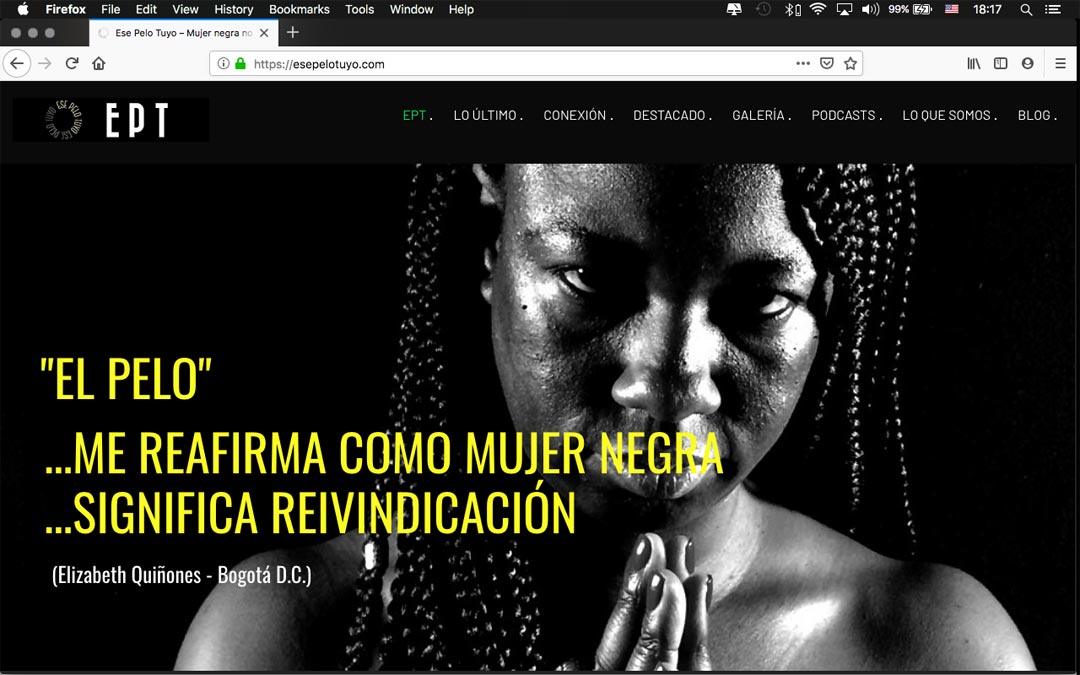
Task: Open the PODCASTS page link
Action: [843, 115]
